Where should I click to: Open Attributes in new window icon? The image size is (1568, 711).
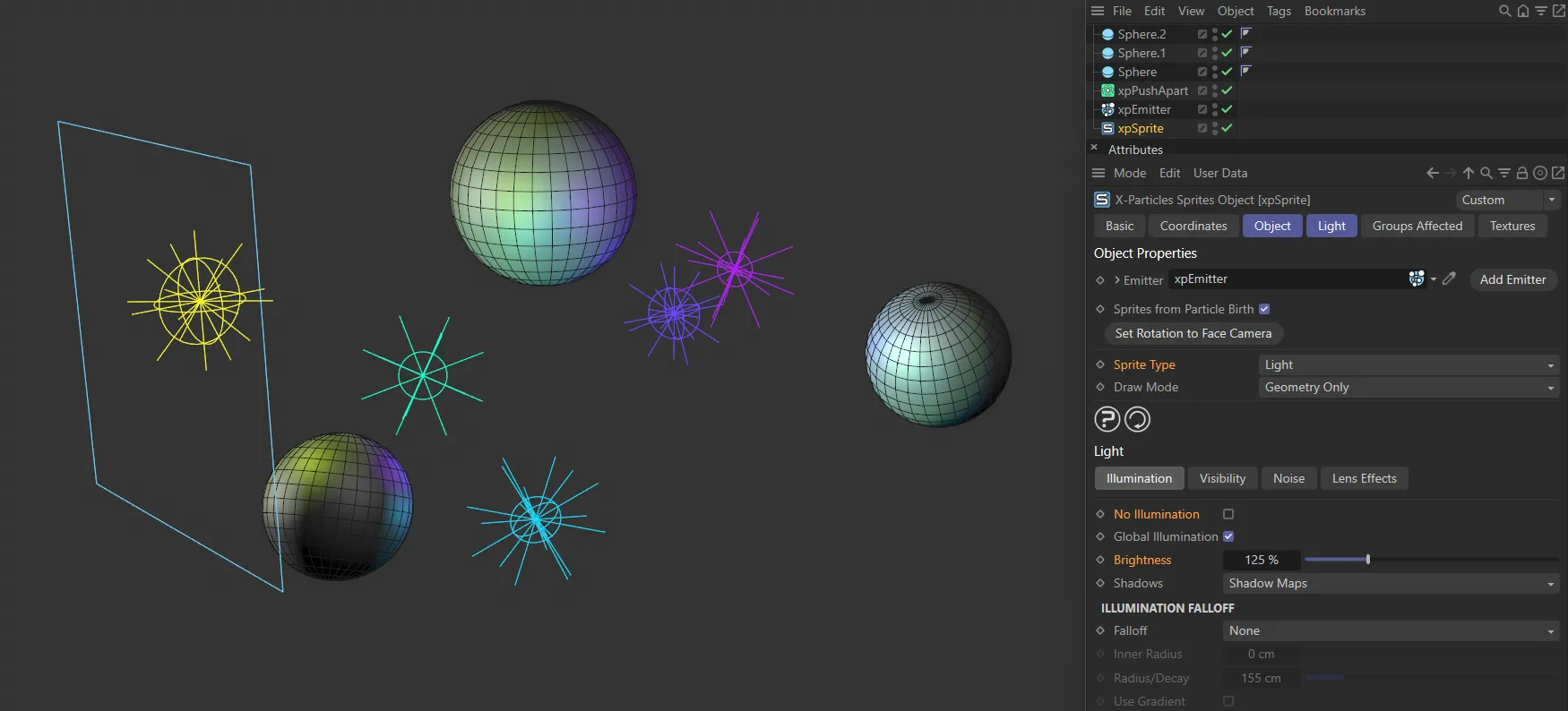pos(1558,173)
